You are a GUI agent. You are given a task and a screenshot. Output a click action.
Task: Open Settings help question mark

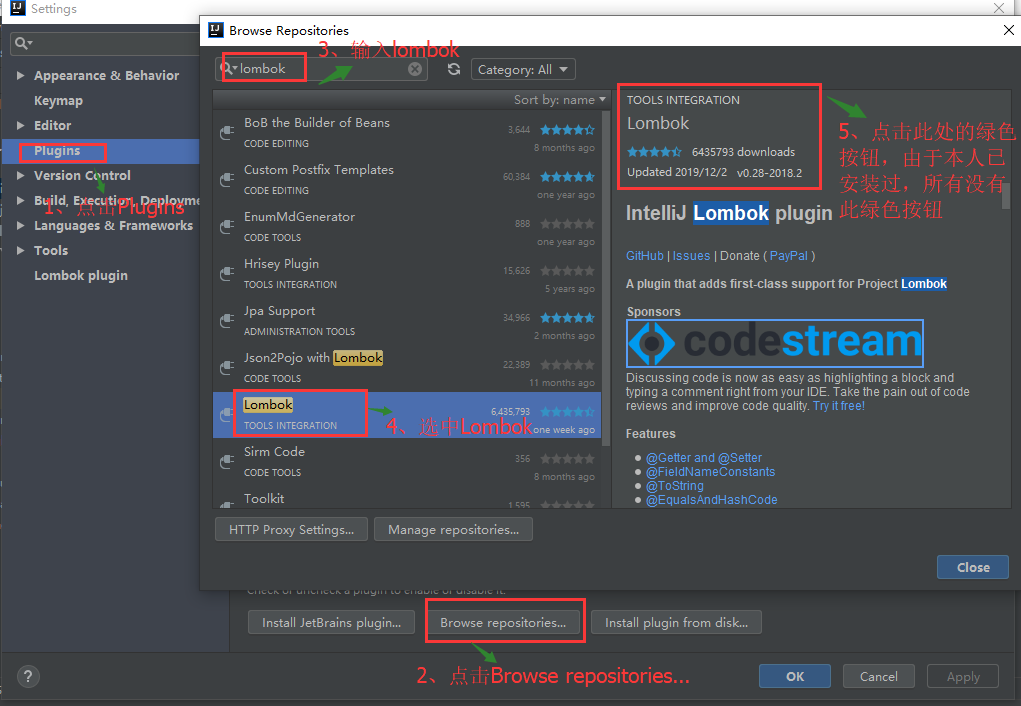pos(28,676)
